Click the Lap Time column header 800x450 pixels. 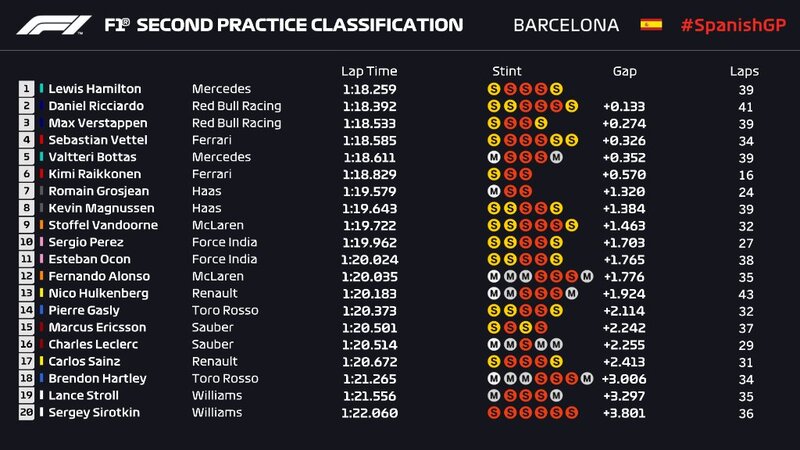click(369, 71)
